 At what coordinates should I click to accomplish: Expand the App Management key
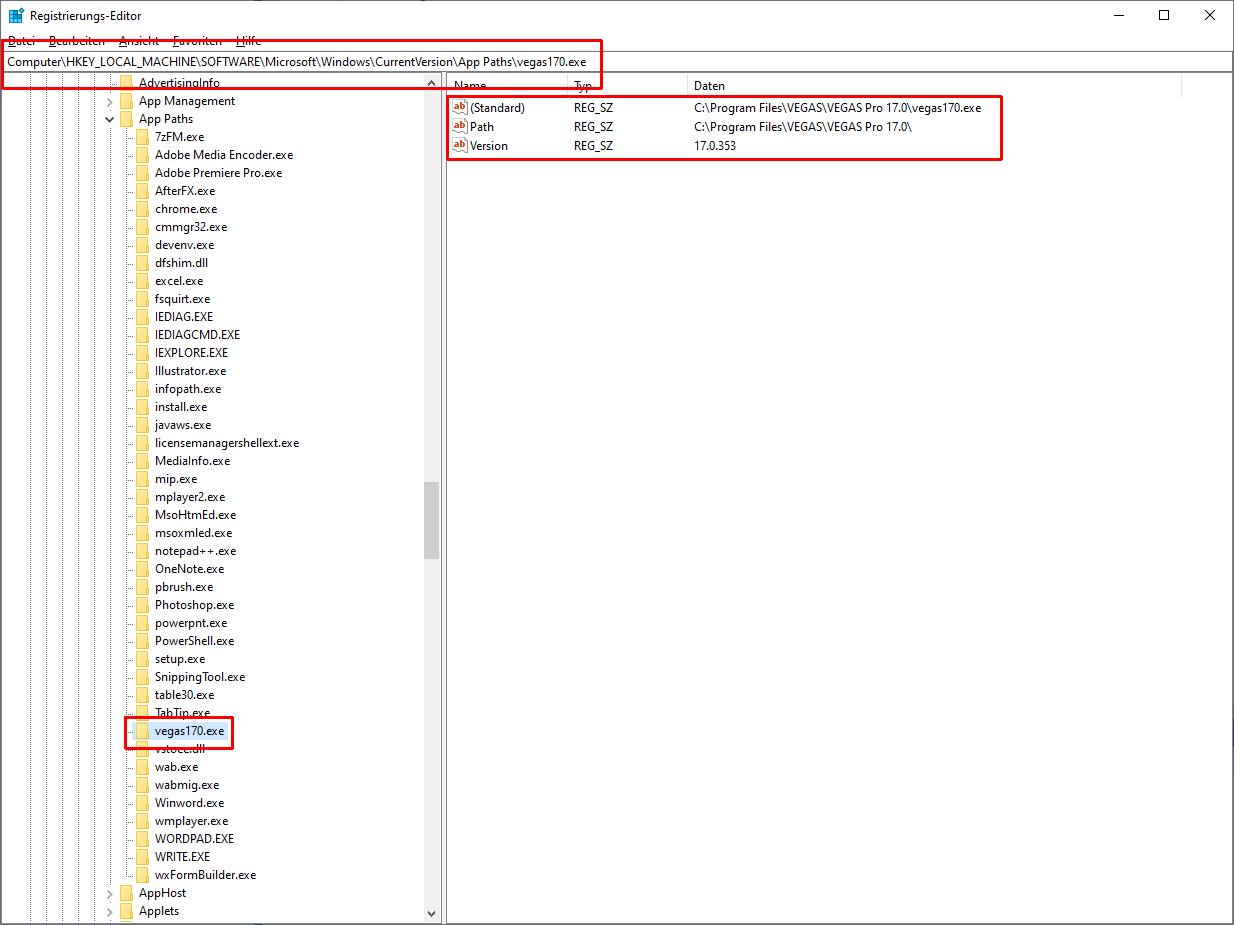(110, 101)
